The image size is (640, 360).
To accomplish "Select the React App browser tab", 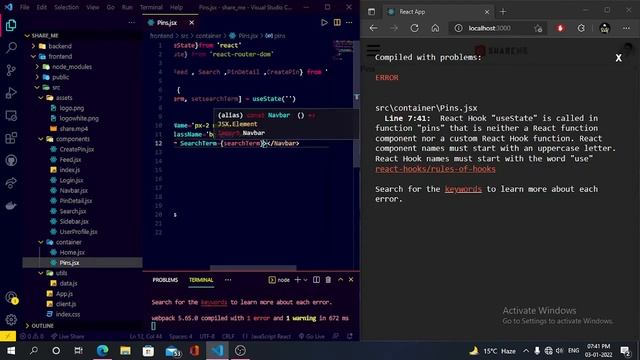I will pos(439,12).
